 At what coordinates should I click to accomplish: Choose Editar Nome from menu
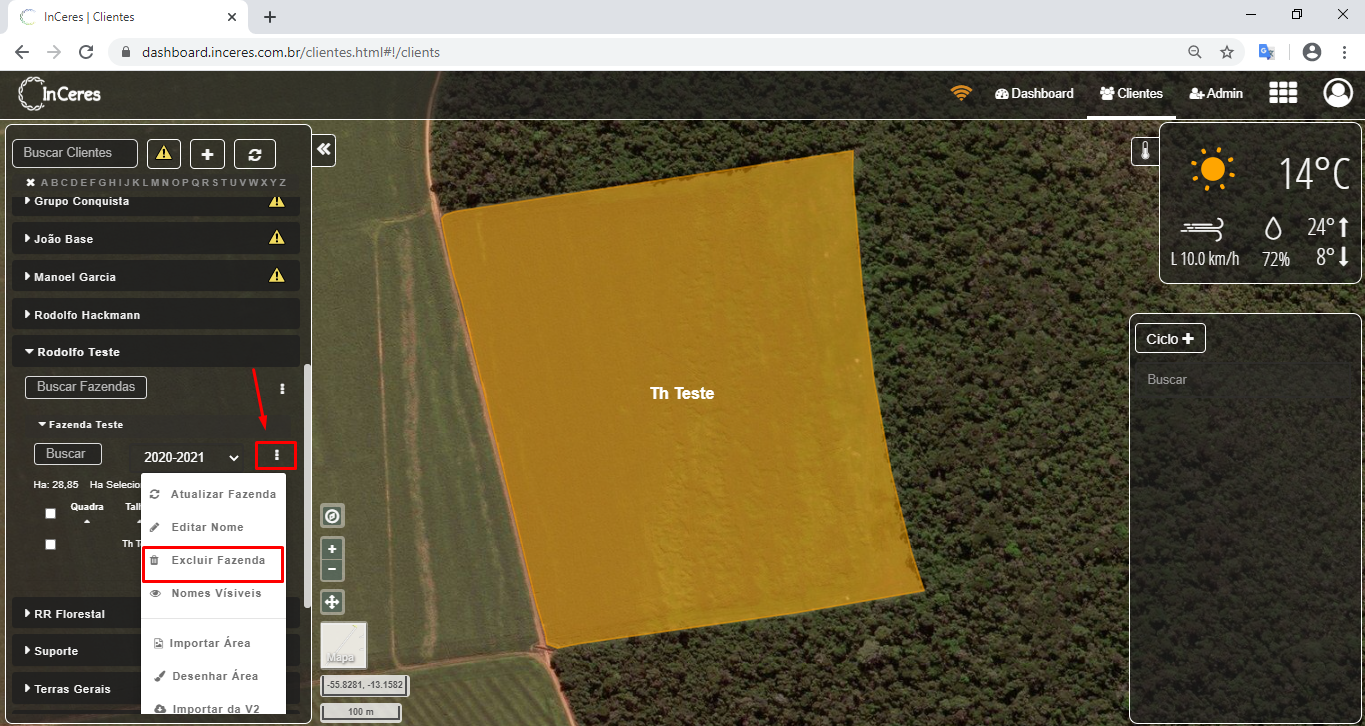pos(213,527)
